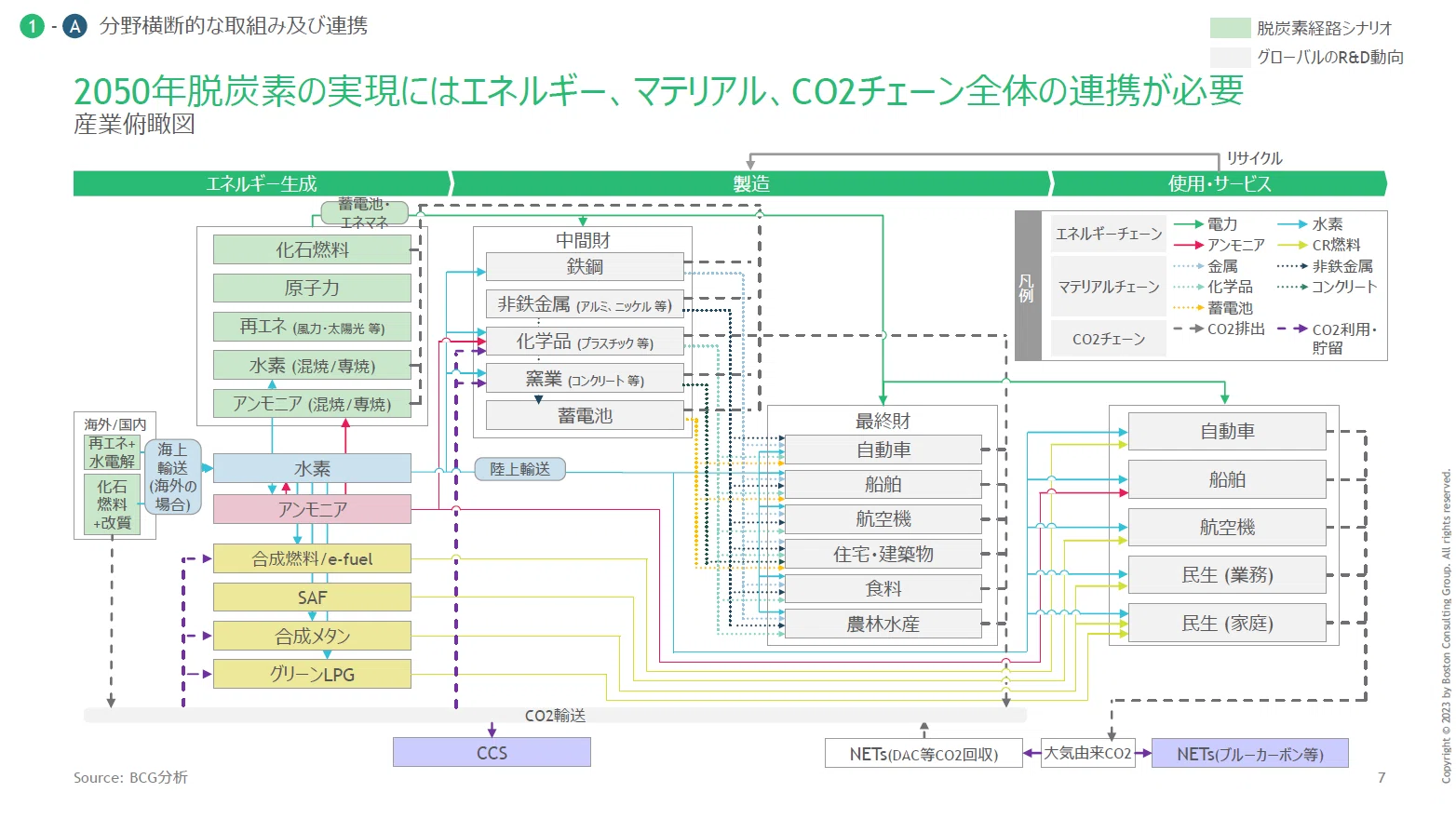
Task: Click the green circled number 1 badge
Action: click(x=33, y=26)
